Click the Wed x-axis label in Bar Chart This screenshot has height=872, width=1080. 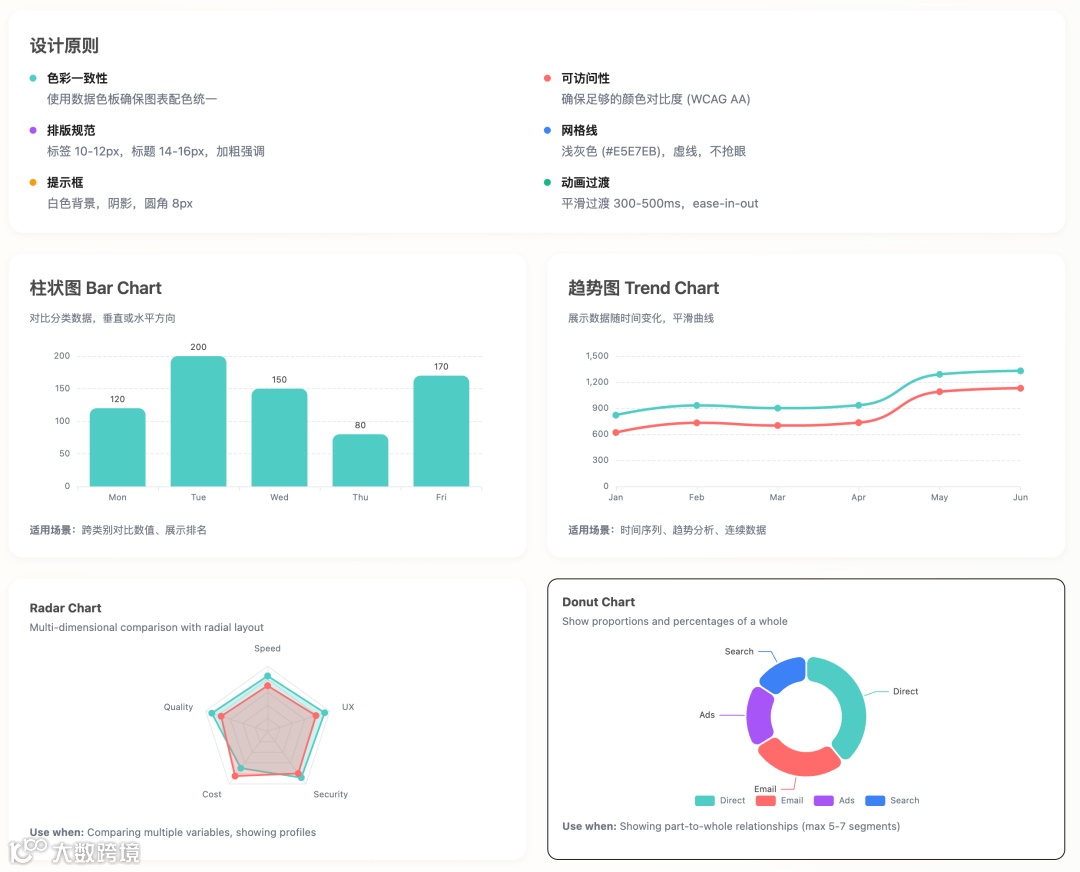(x=279, y=497)
